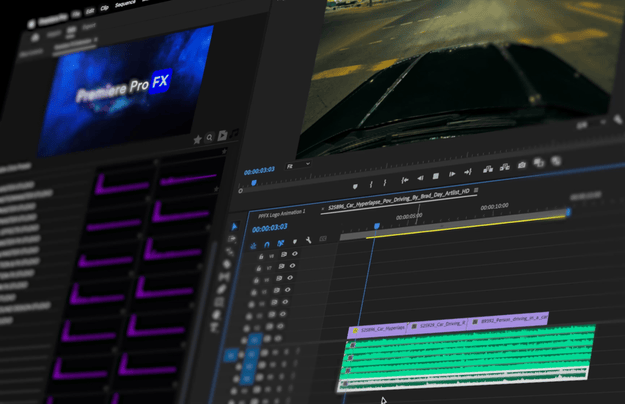Close the 525896_Car_Hyperlapse sequence tab

(x=323, y=208)
